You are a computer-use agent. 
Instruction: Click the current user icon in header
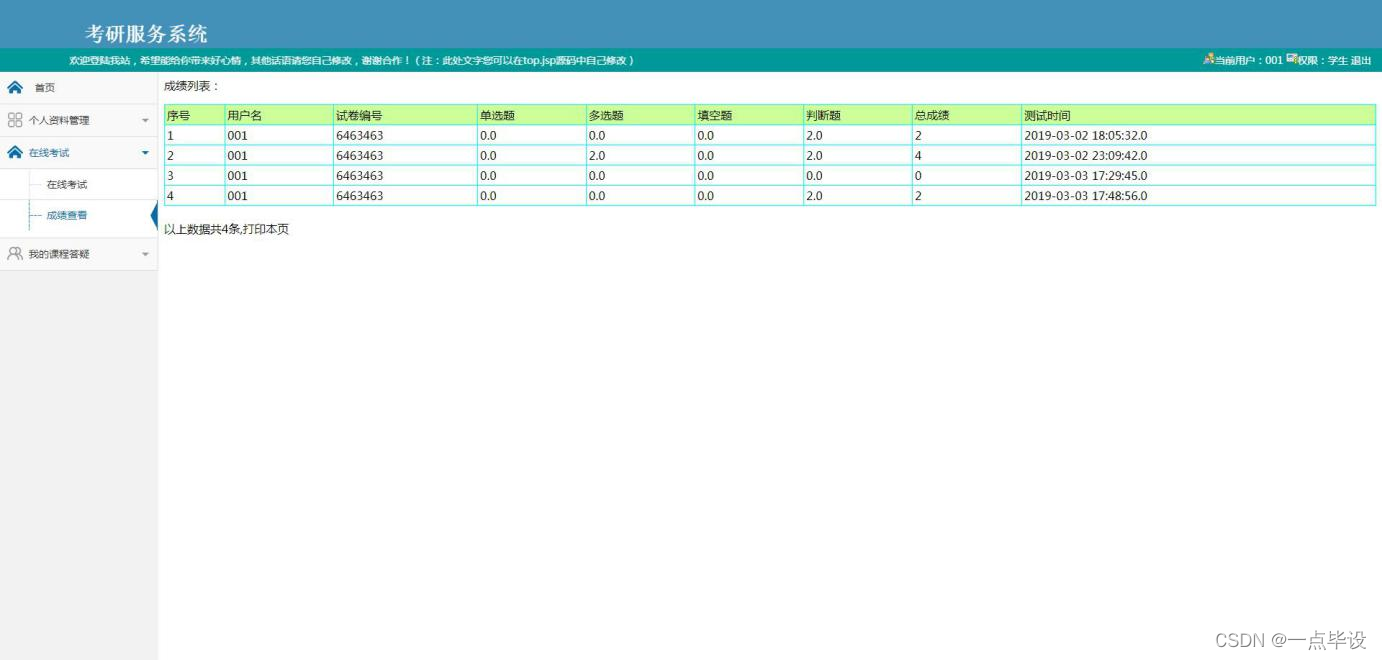tap(1208, 59)
